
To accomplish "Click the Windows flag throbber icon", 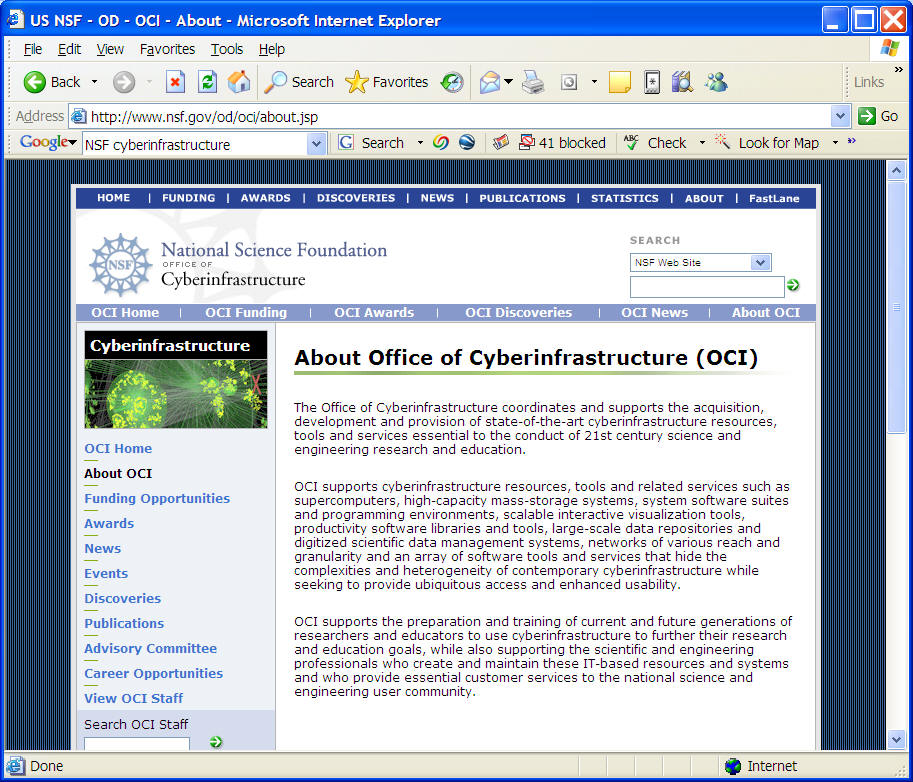I will 890,48.
